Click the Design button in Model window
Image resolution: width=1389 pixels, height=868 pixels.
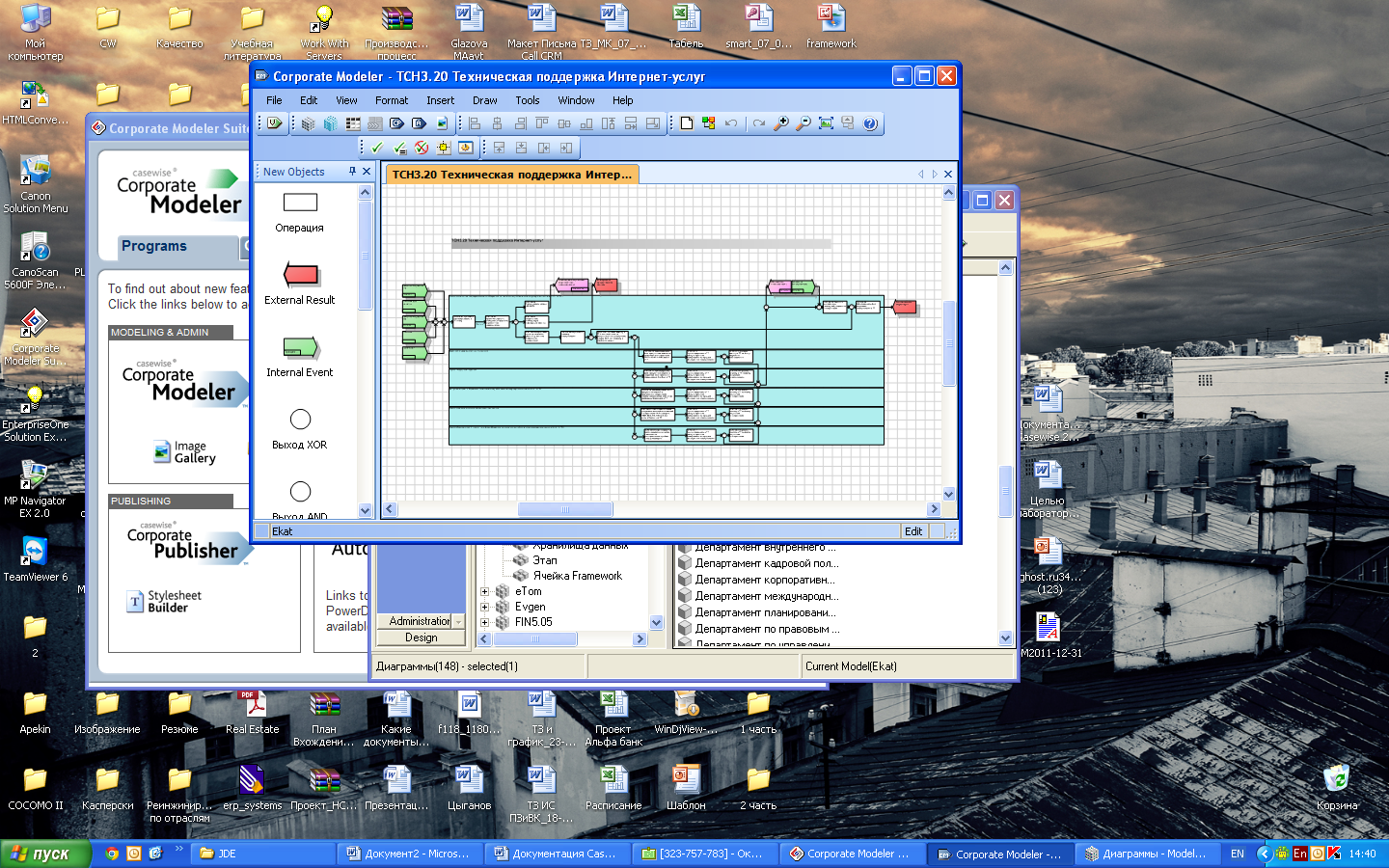[421, 637]
